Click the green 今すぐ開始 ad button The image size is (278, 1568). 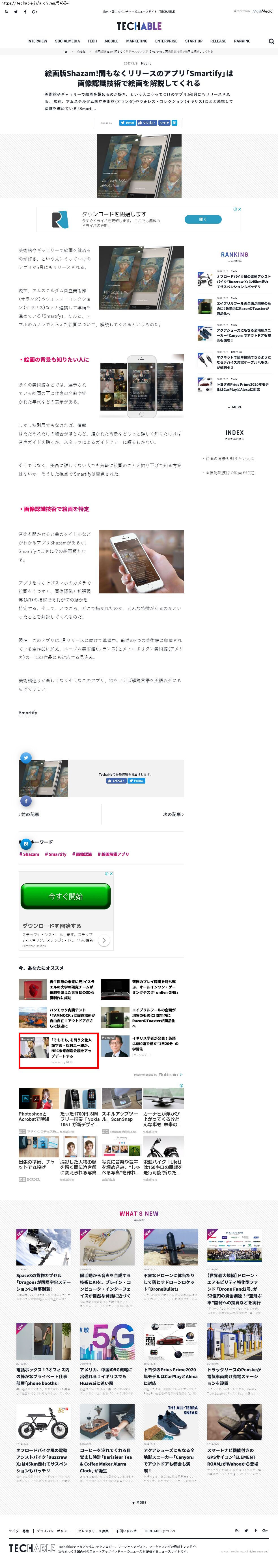(66, 896)
